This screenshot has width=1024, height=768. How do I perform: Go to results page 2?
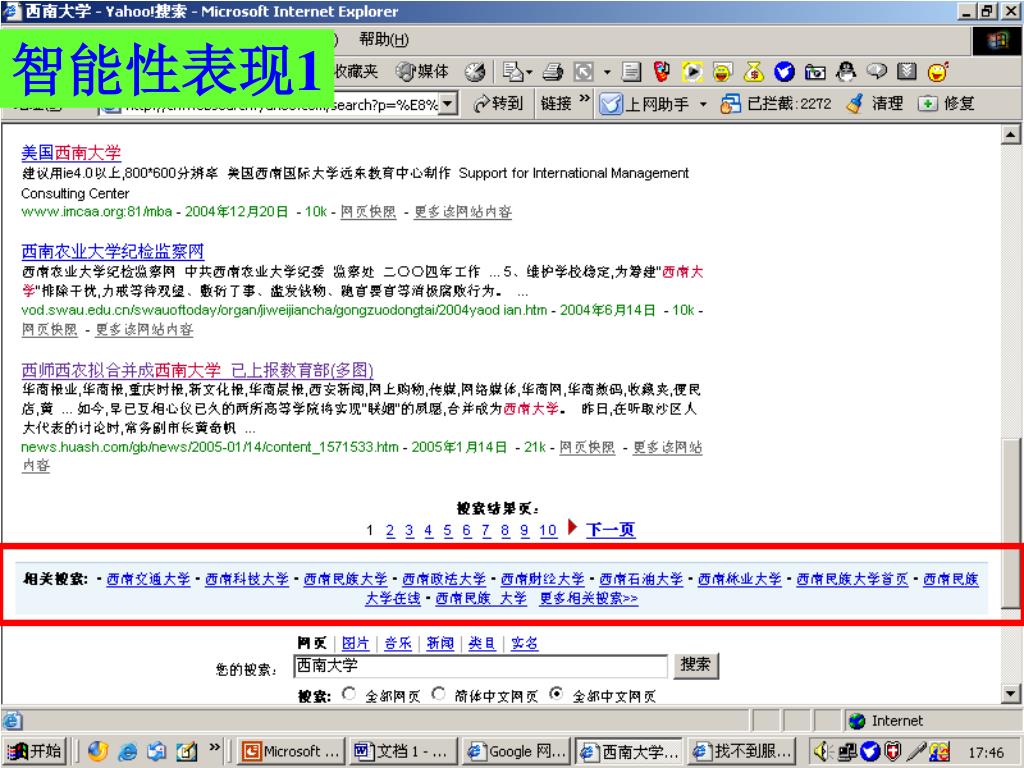[390, 530]
